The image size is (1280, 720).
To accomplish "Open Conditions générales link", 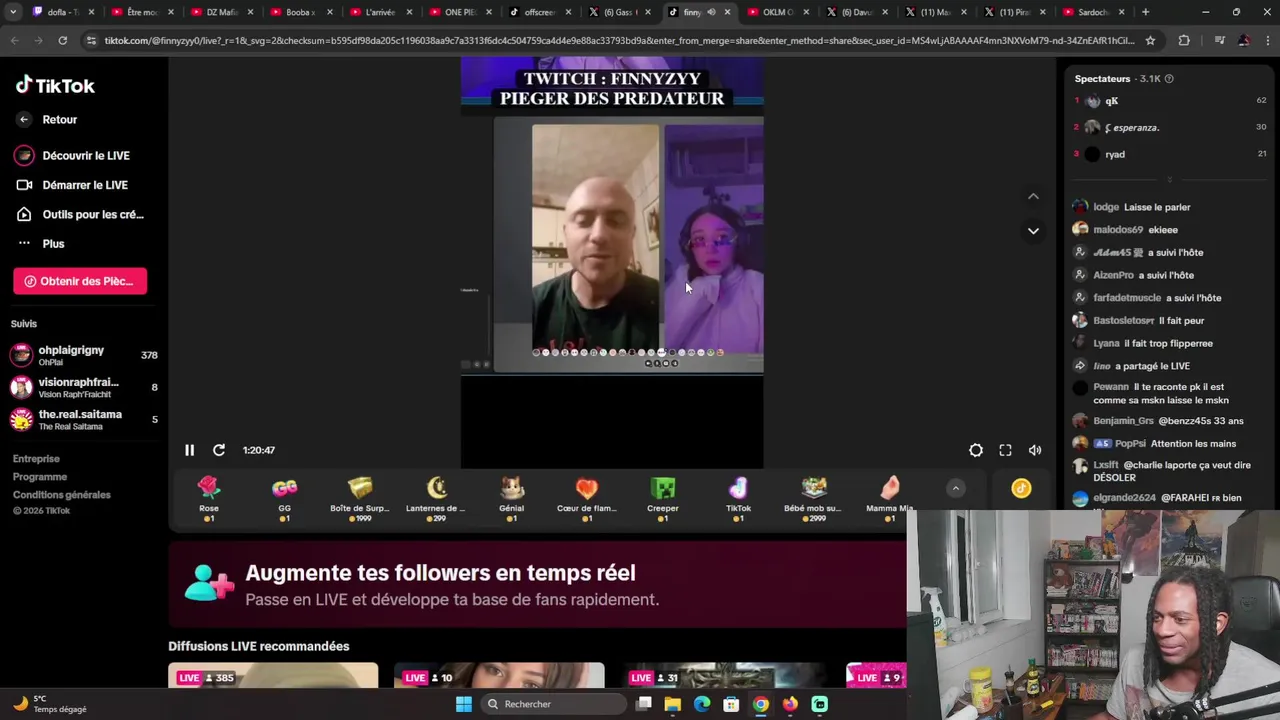I will [62, 495].
